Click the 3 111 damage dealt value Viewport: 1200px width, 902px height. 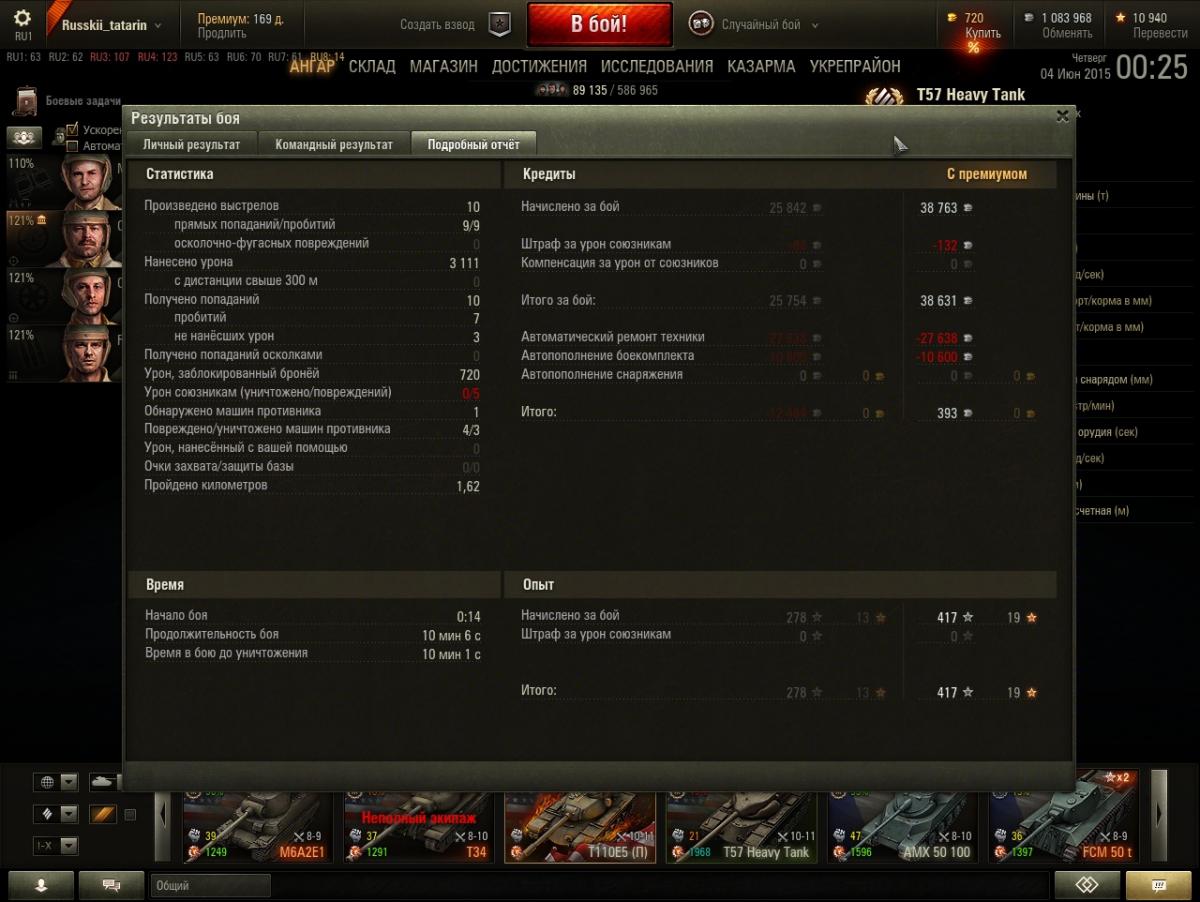(464, 262)
